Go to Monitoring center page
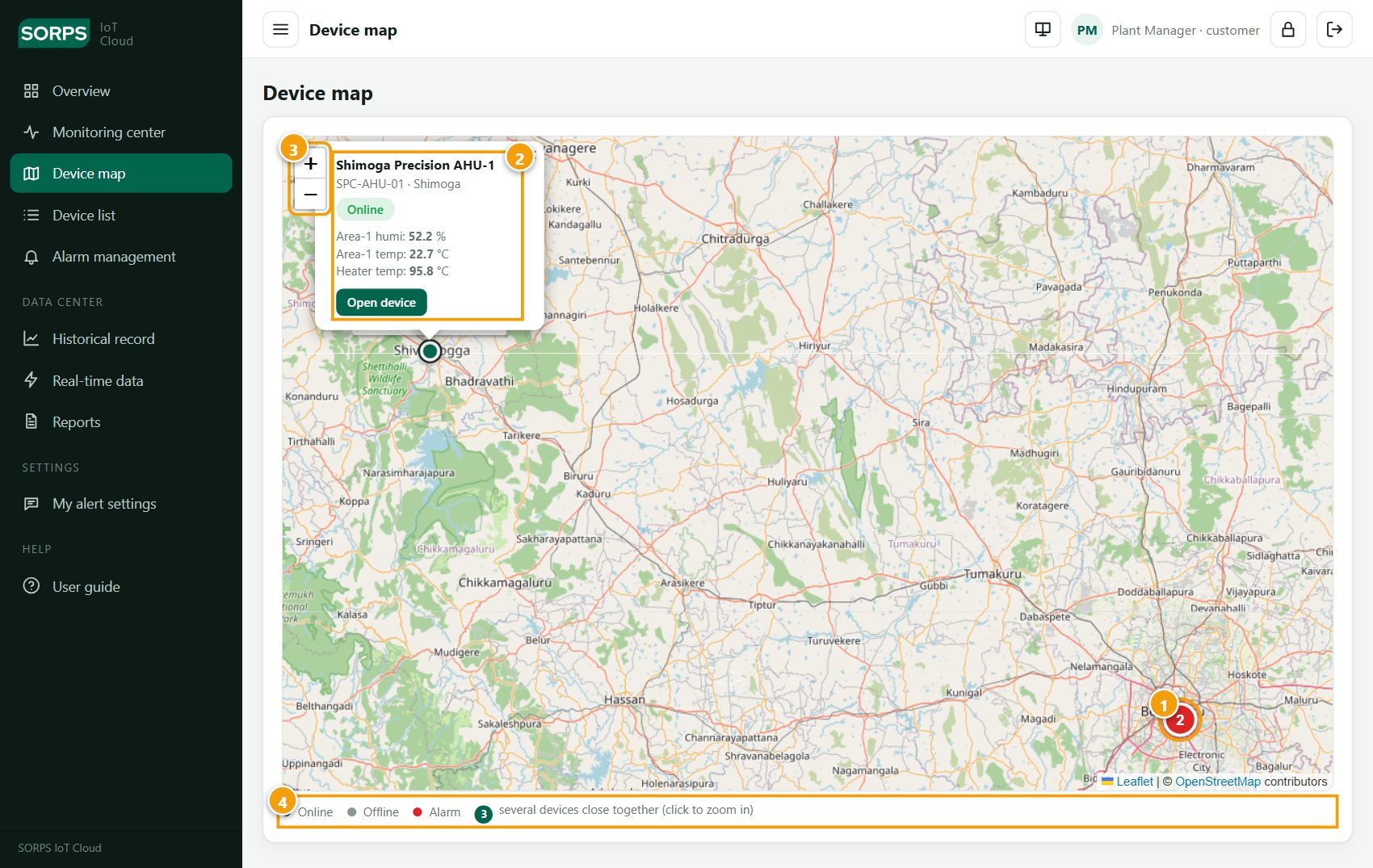 [x=121, y=132]
